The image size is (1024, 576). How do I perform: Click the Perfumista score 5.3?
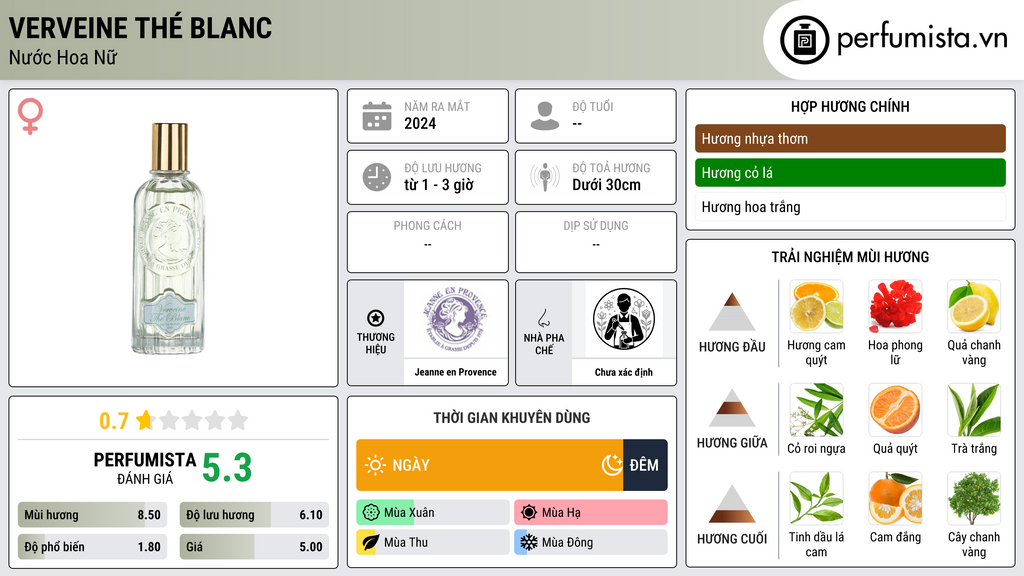point(227,468)
